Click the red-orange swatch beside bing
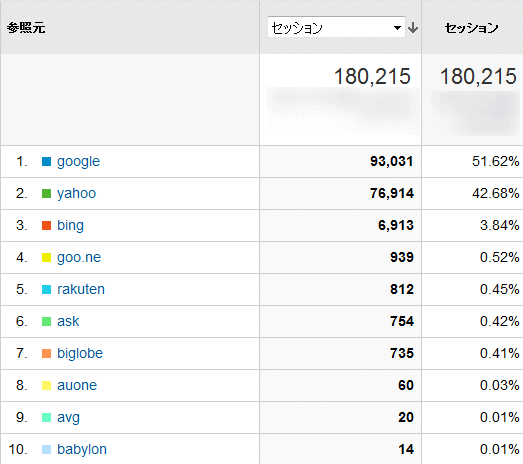Viewport: 523px width, 464px height. pos(46,225)
